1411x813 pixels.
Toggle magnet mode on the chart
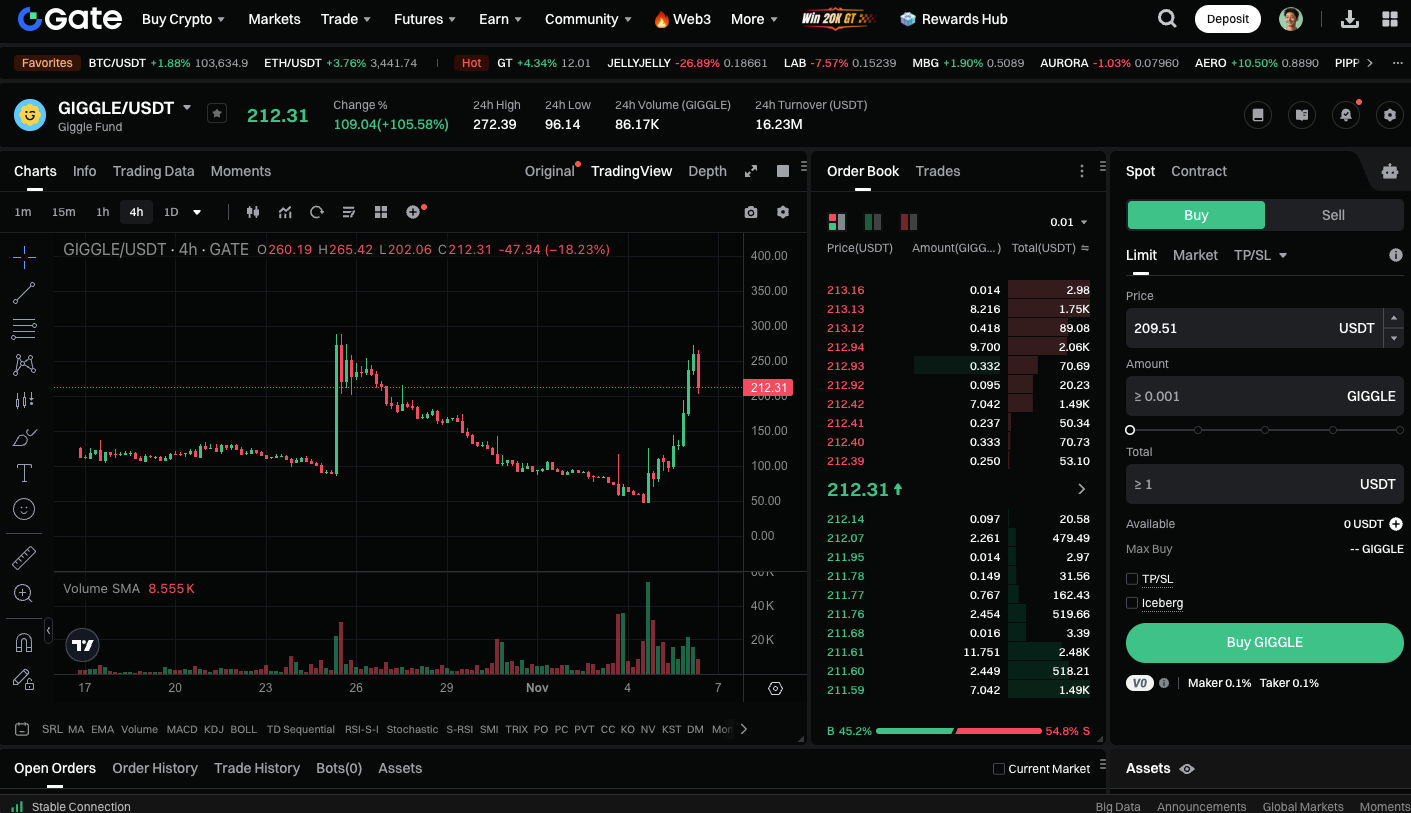click(24, 641)
